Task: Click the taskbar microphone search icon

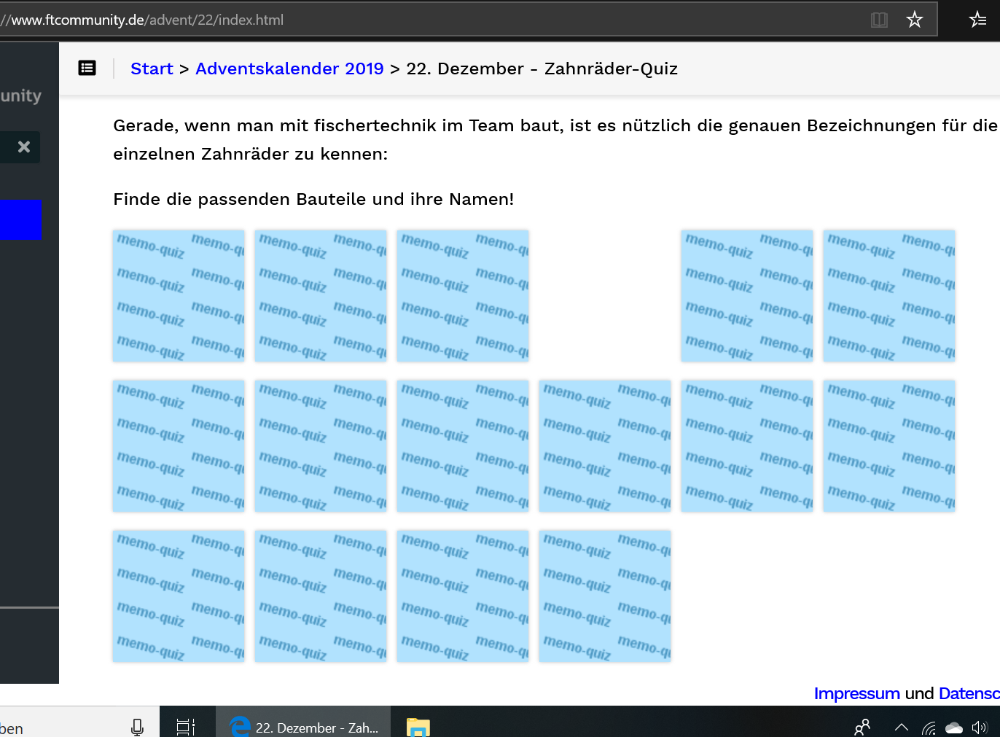Action: (137, 727)
